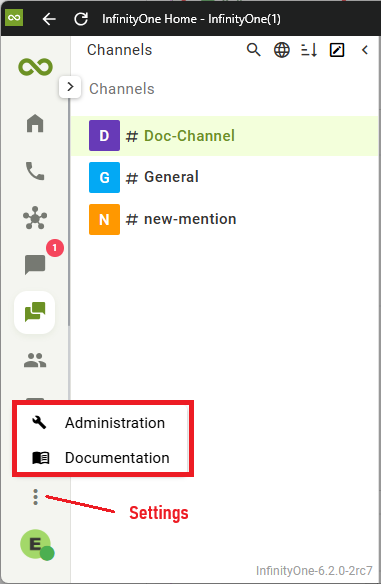
Task: Click the red notification badge showing 1
Action: point(55,248)
